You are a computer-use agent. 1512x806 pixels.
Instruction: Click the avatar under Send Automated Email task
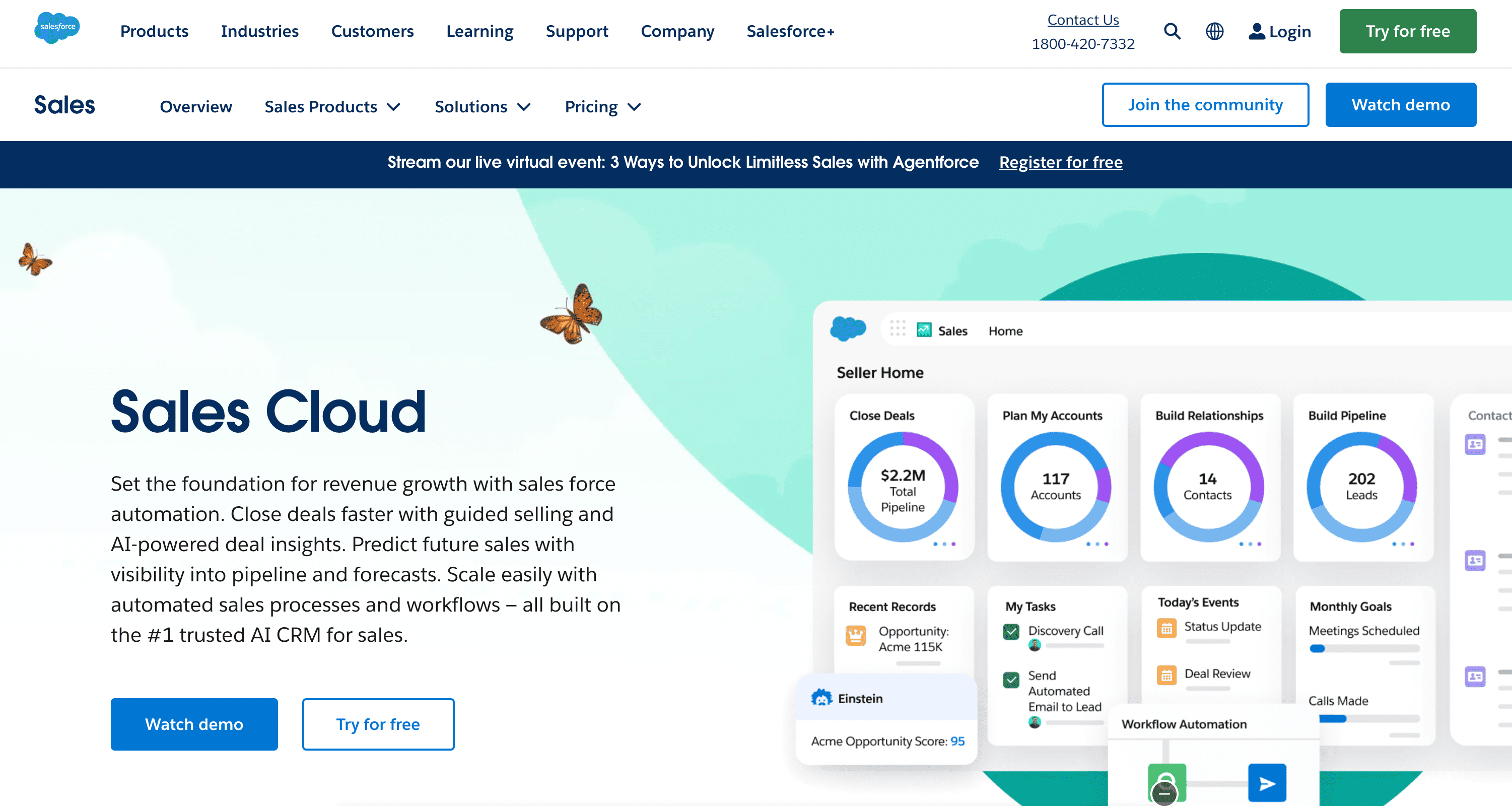pos(1034,722)
